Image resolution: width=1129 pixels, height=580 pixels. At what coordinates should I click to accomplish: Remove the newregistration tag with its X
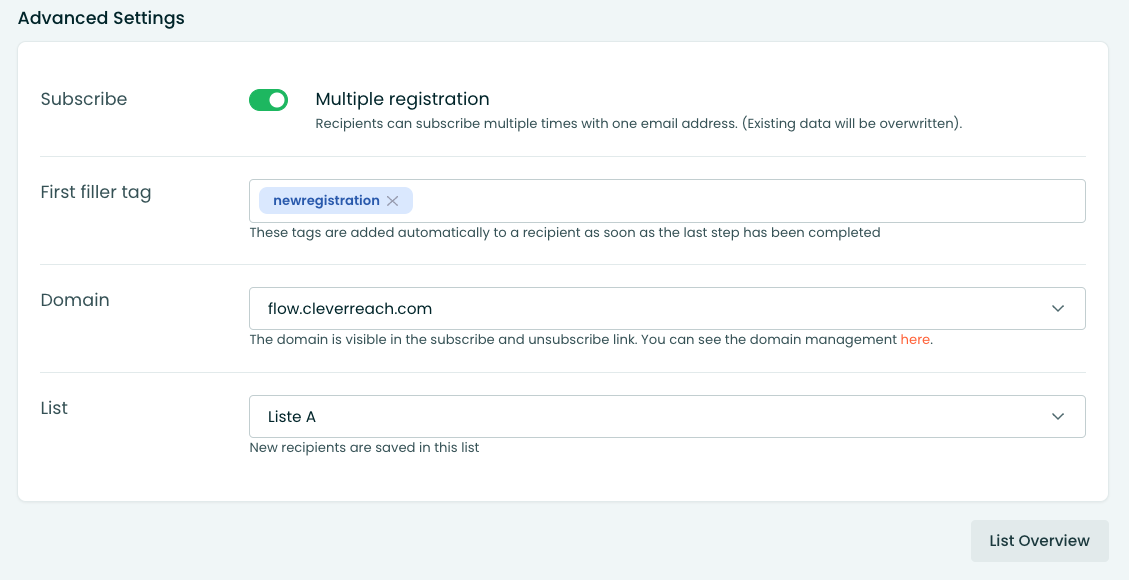(x=393, y=201)
